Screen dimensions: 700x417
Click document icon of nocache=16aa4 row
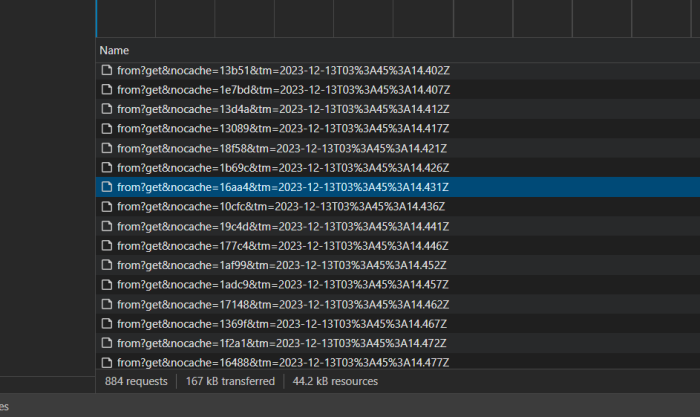(107, 187)
